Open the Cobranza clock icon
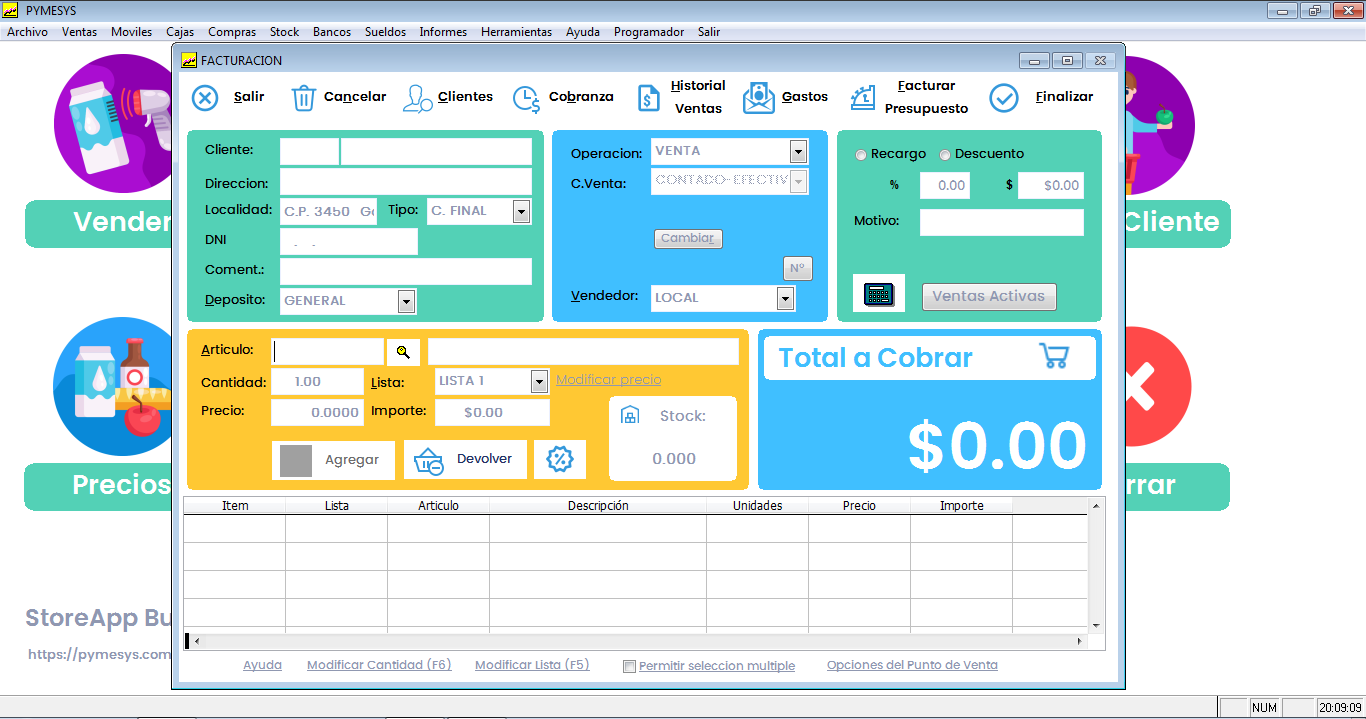 point(527,98)
